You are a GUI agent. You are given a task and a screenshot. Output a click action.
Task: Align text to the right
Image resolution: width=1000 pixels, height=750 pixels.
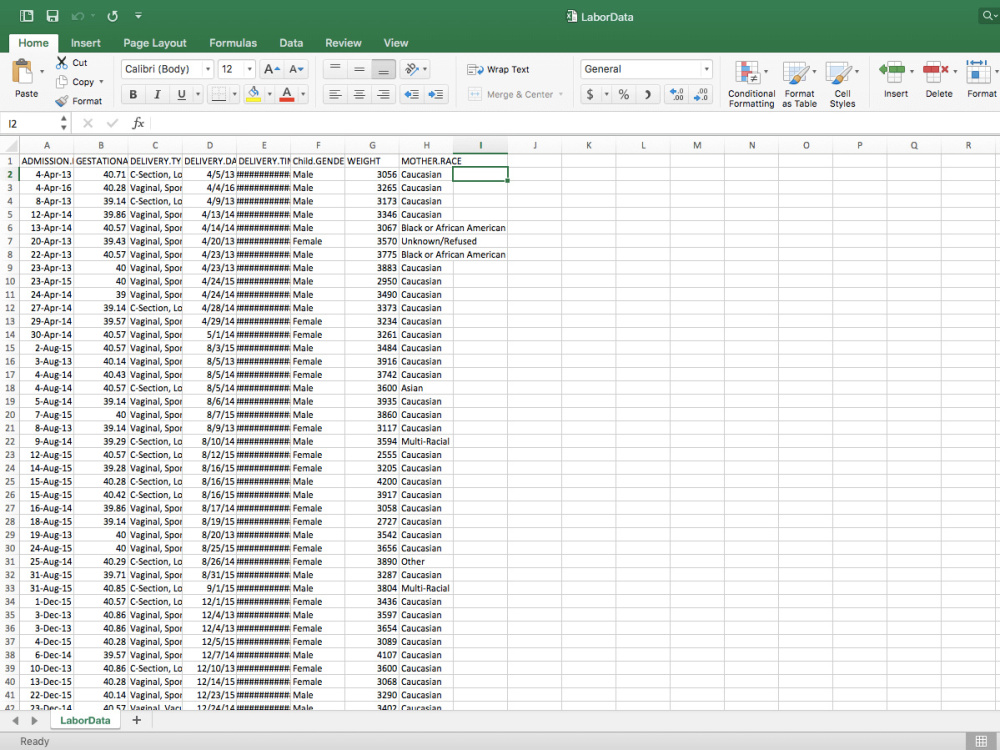tap(383, 94)
